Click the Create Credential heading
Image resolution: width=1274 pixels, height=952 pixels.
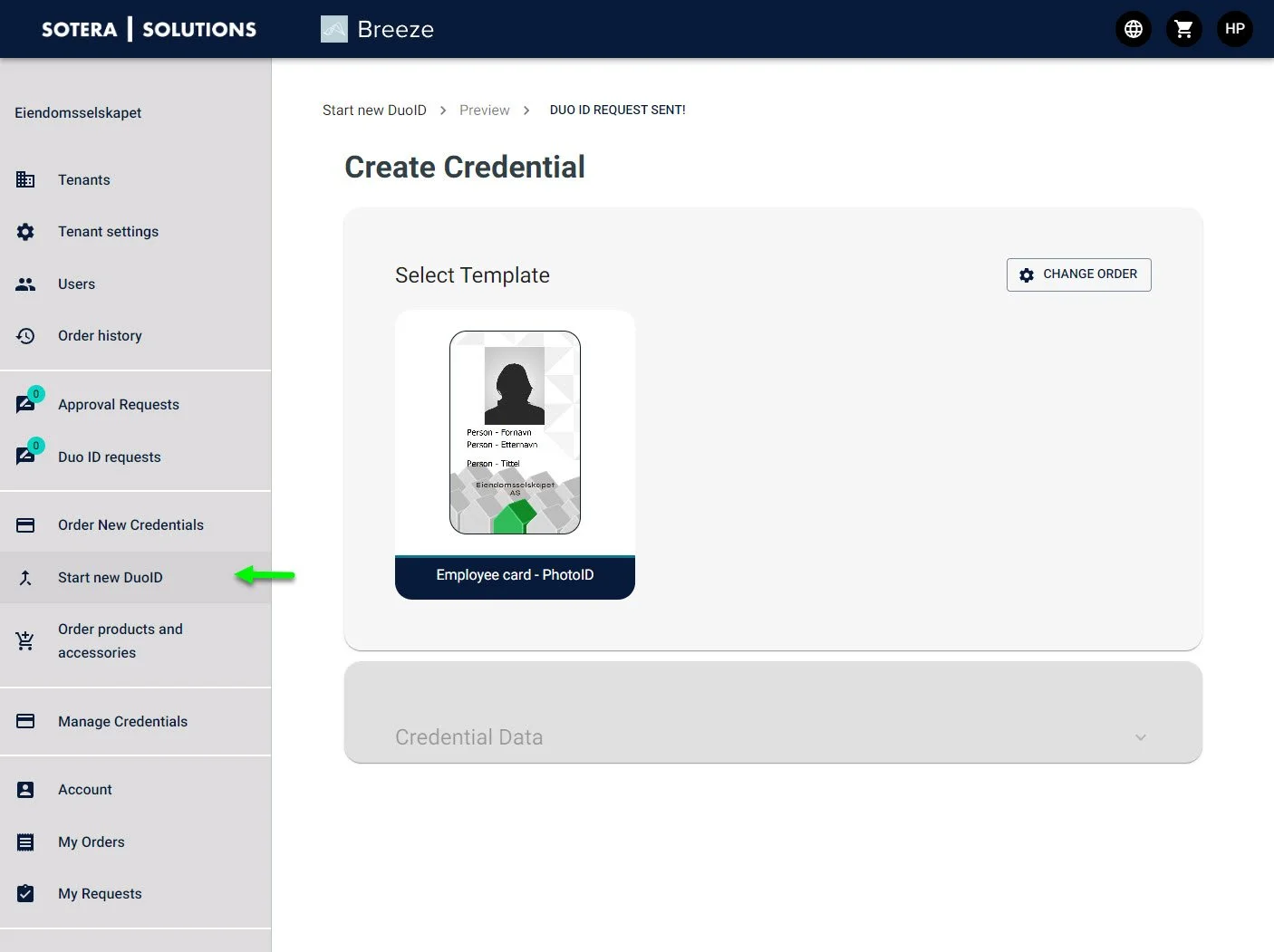click(x=465, y=168)
